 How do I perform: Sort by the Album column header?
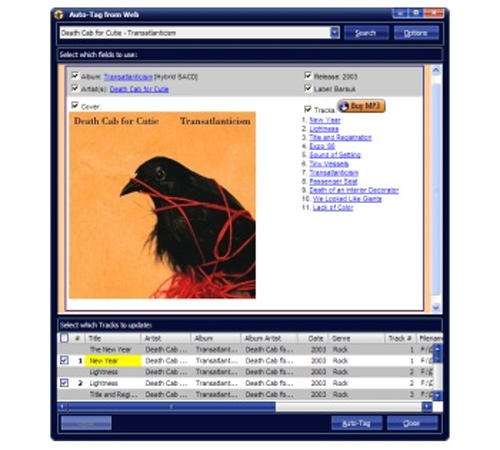[216, 338]
